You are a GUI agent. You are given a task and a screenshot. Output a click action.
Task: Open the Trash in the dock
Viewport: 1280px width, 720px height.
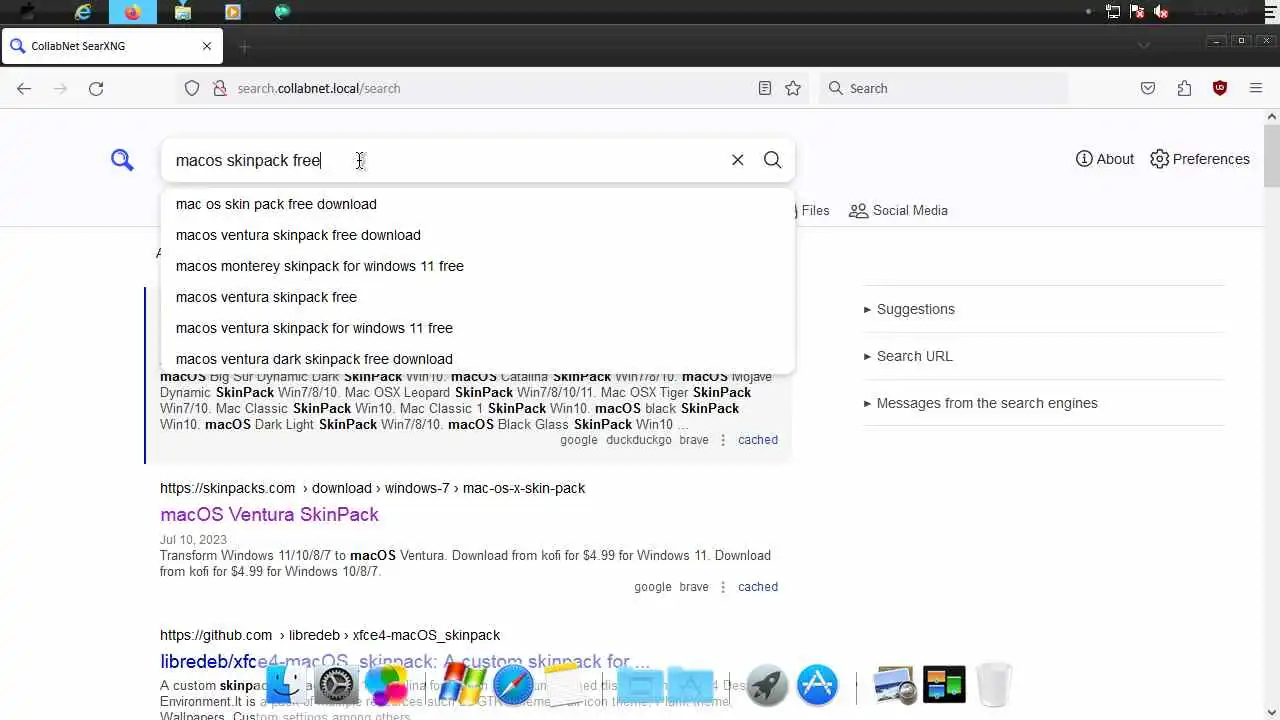tap(993, 685)
